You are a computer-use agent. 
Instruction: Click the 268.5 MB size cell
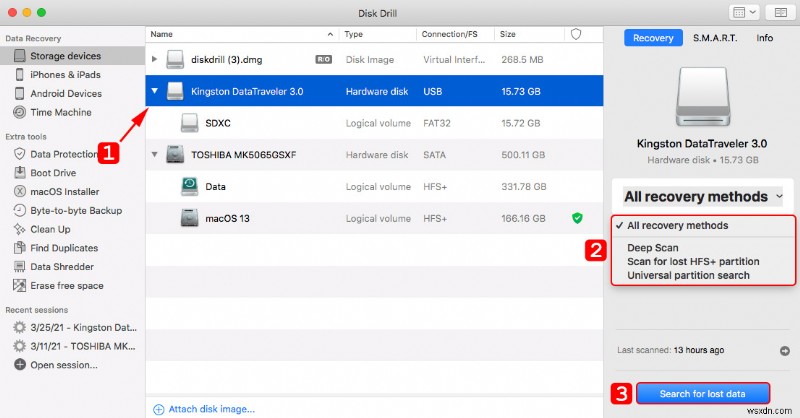[522, 60]
